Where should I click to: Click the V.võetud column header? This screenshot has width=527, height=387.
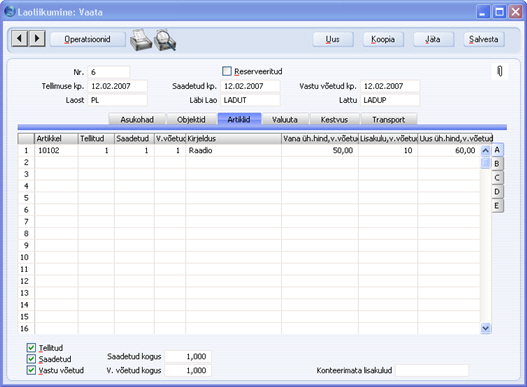[170, 139]
